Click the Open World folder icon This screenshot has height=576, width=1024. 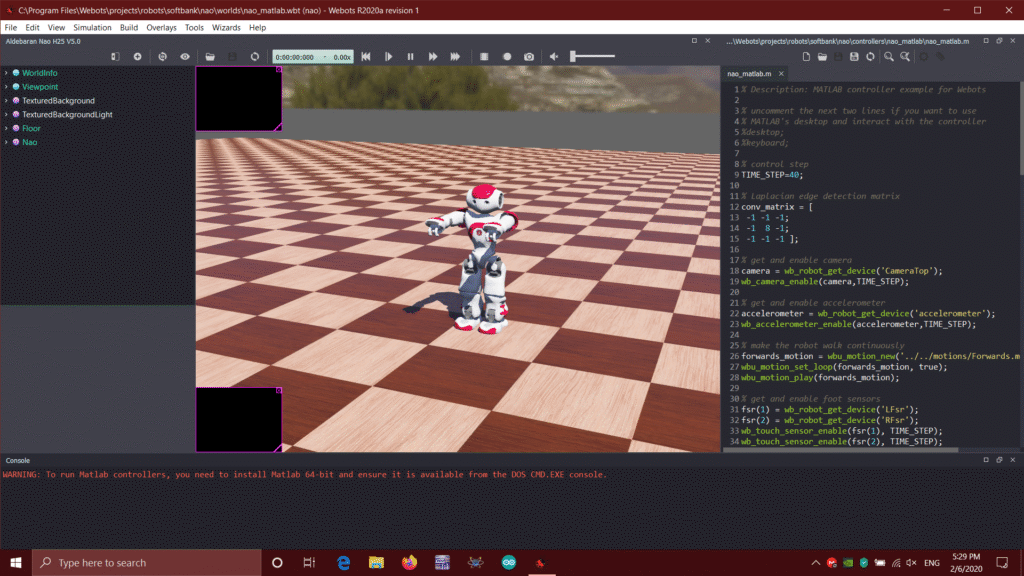210,57
